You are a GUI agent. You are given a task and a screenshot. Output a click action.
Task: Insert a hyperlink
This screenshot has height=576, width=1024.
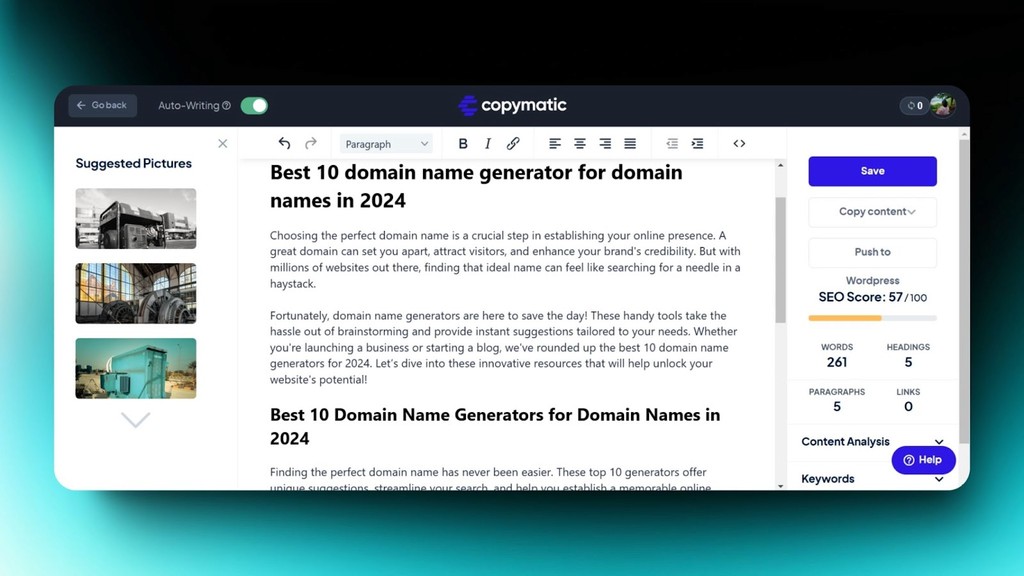[x=513, y=143]
